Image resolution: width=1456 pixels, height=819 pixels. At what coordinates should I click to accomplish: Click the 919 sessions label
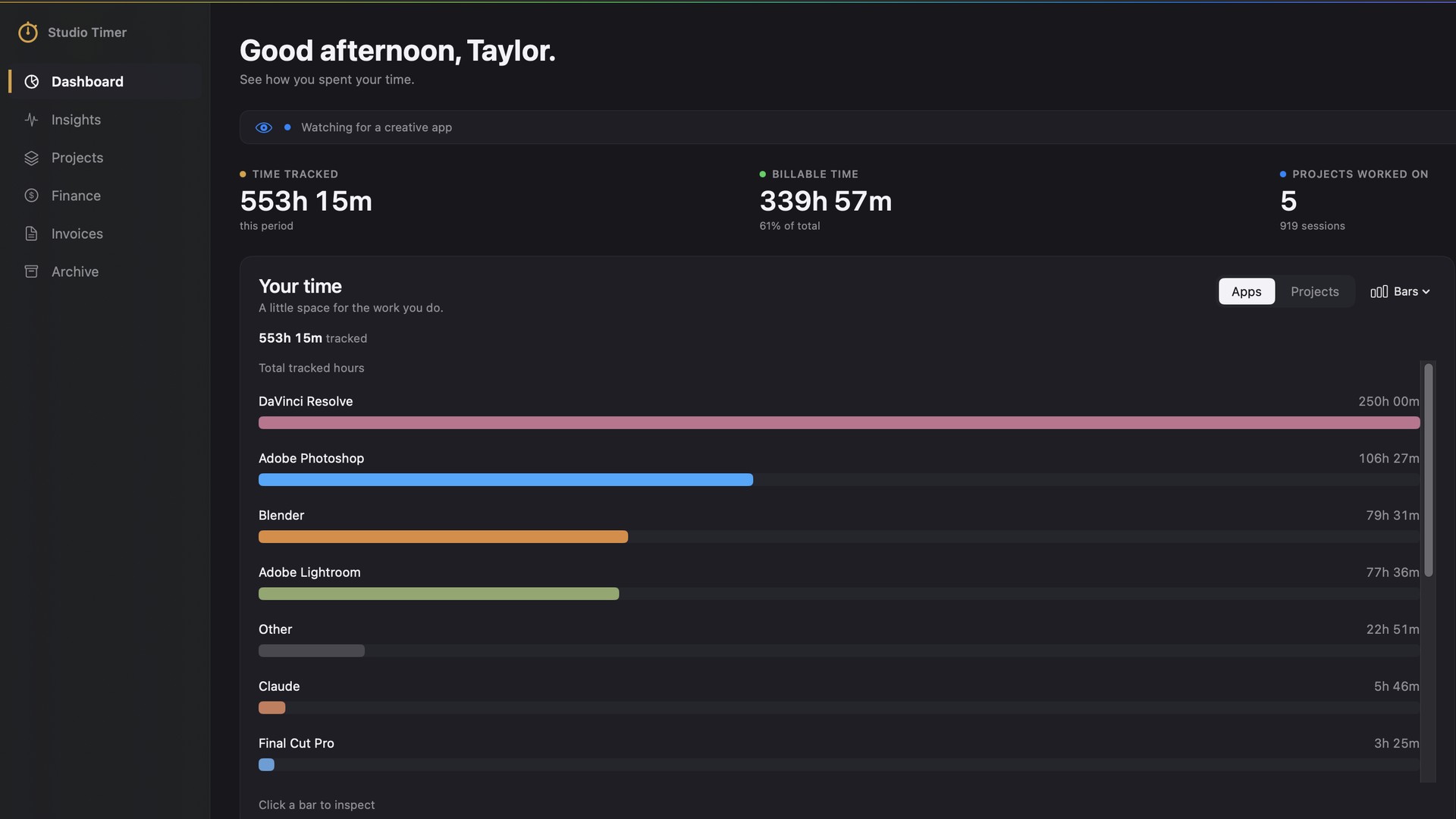click(x=1312, y=226)
